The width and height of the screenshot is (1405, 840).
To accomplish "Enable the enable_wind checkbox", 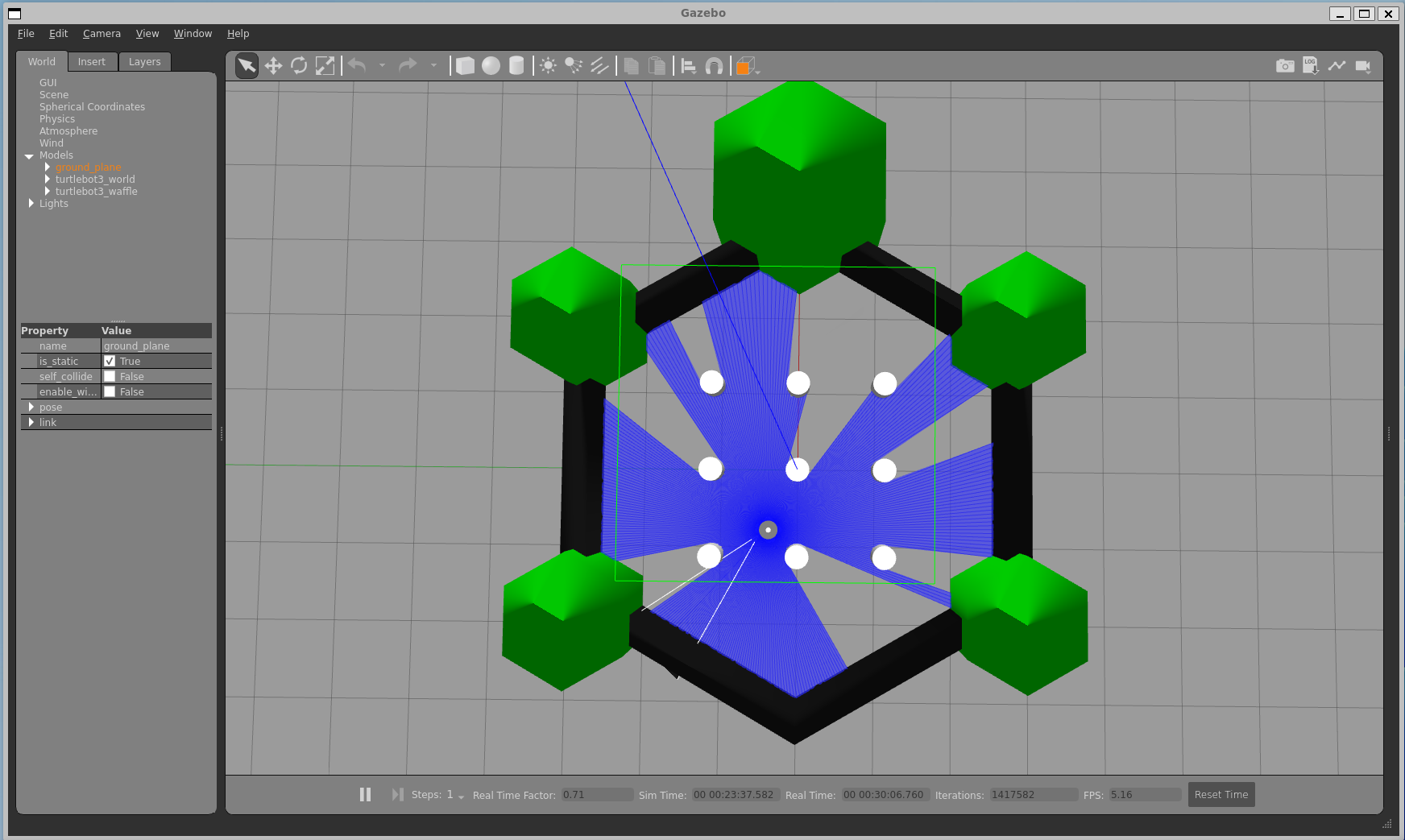I will pyautogui.click(x=110, y=391).
